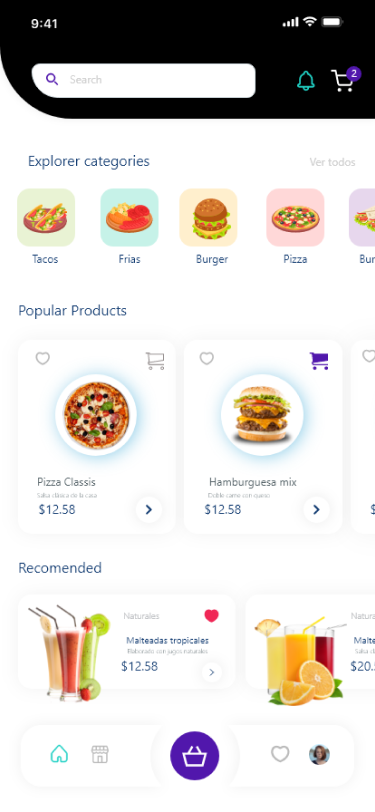Open notifications via the bell icon
Image resolution: width=375 pixels, height=812 pixels.
[x=306, y=81]
